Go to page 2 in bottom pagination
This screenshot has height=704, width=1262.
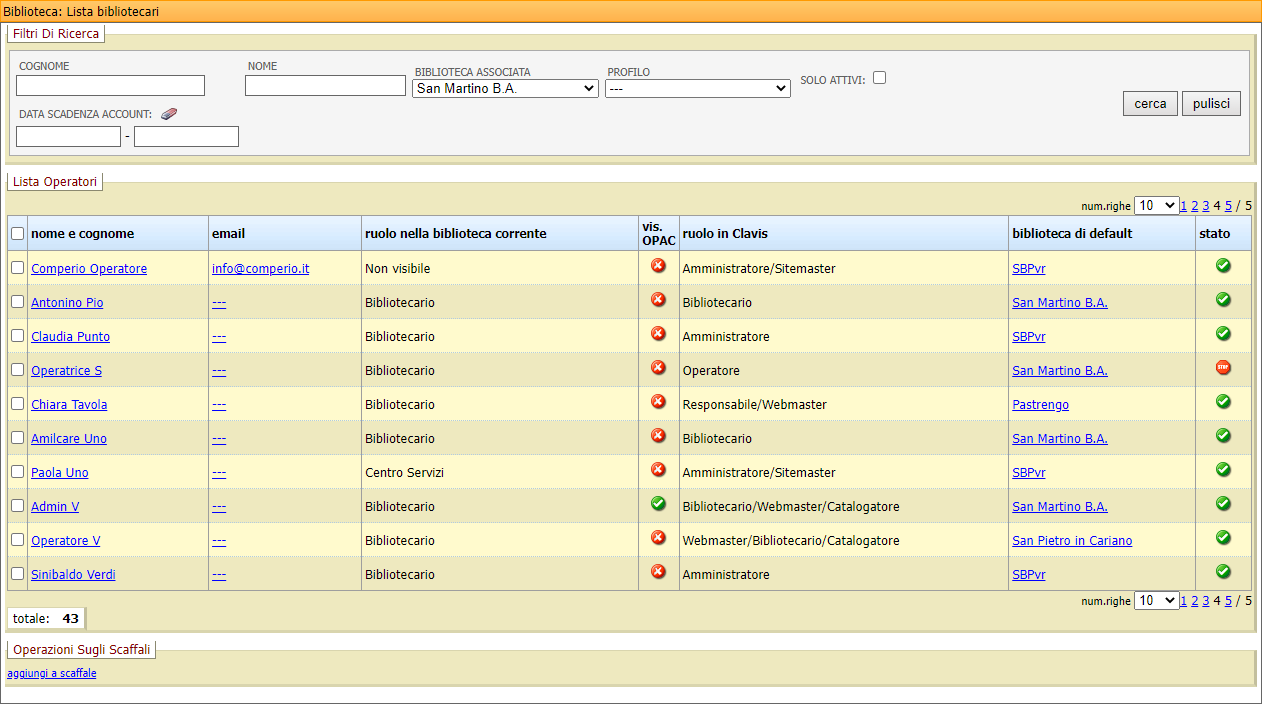[x=1194, y=601]
